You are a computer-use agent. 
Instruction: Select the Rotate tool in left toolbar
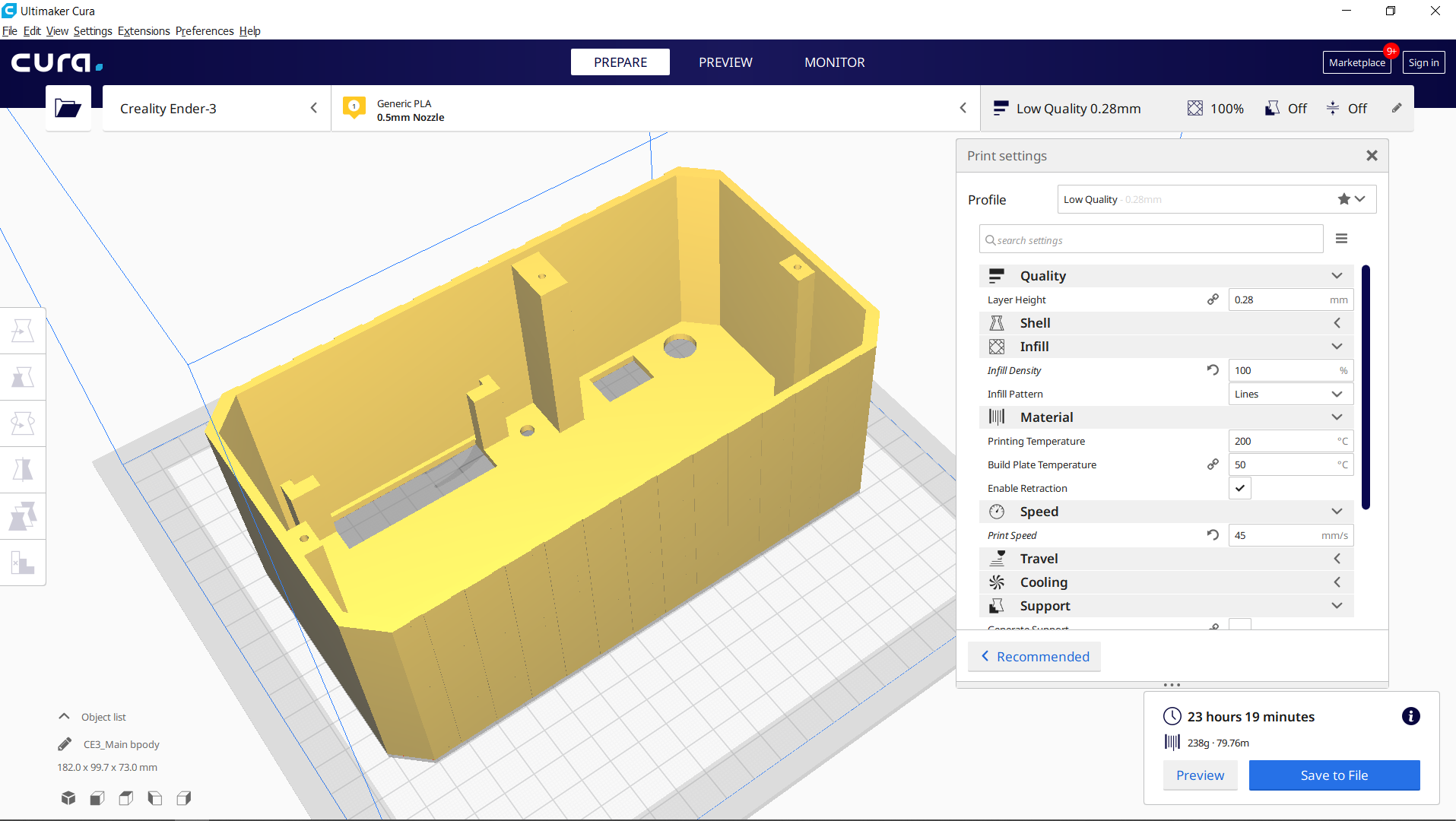coord(23,423)
